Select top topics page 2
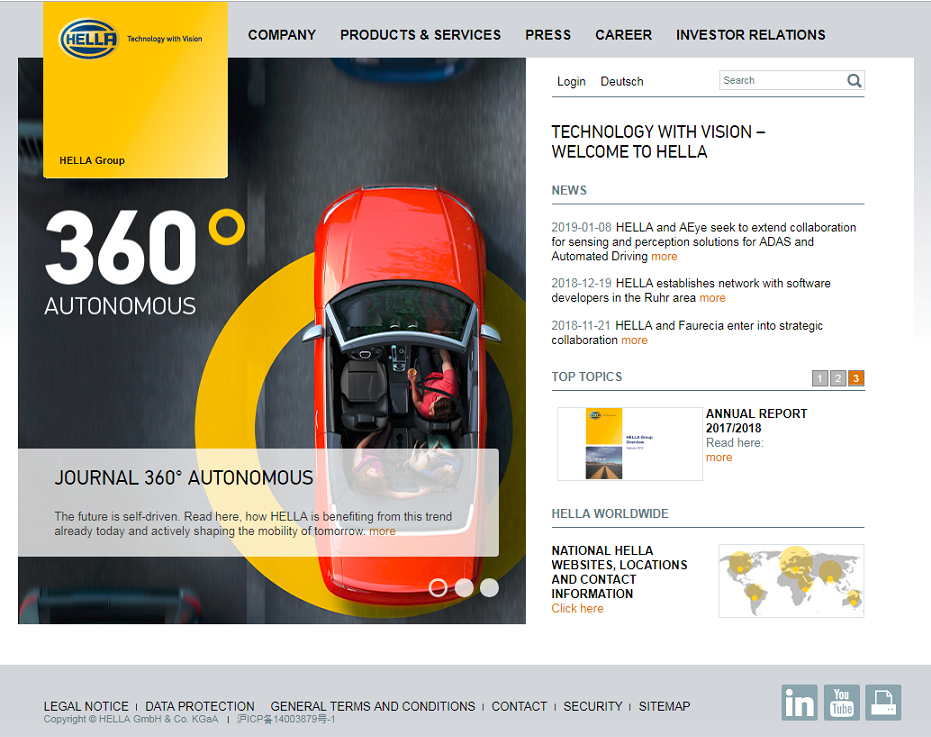Screen dimensions: 931x737 point(838,378)
